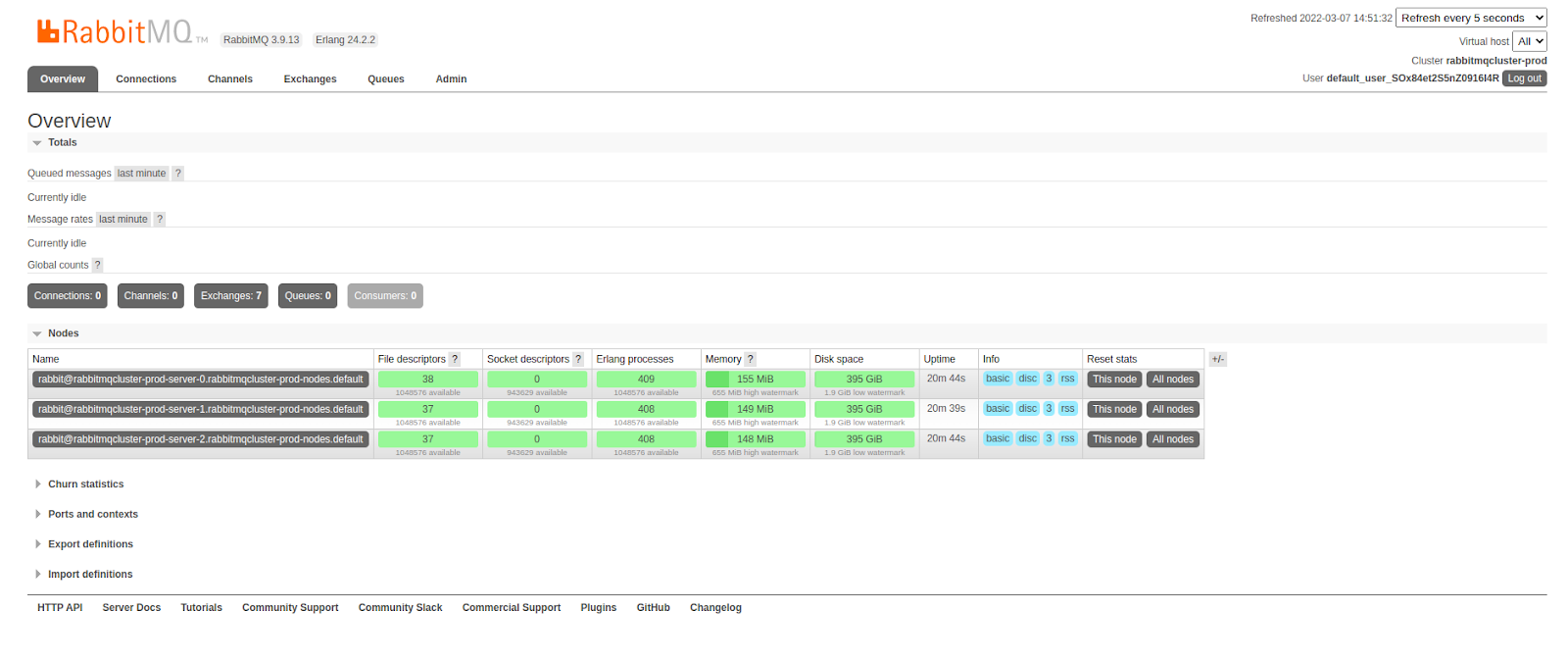Open the Virtual host dropdown
This screenshot has width=1568, height=661.
point(1530,41)
